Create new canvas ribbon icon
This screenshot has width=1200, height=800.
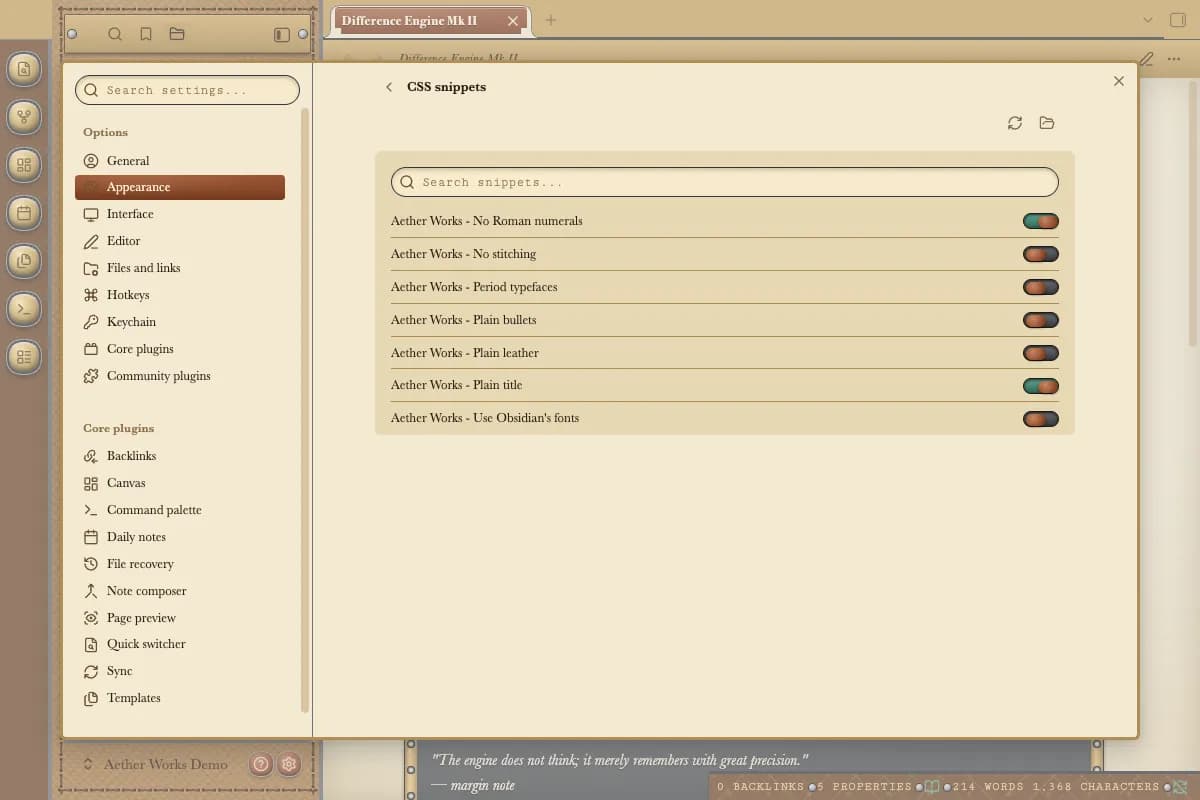coord(24,165)
